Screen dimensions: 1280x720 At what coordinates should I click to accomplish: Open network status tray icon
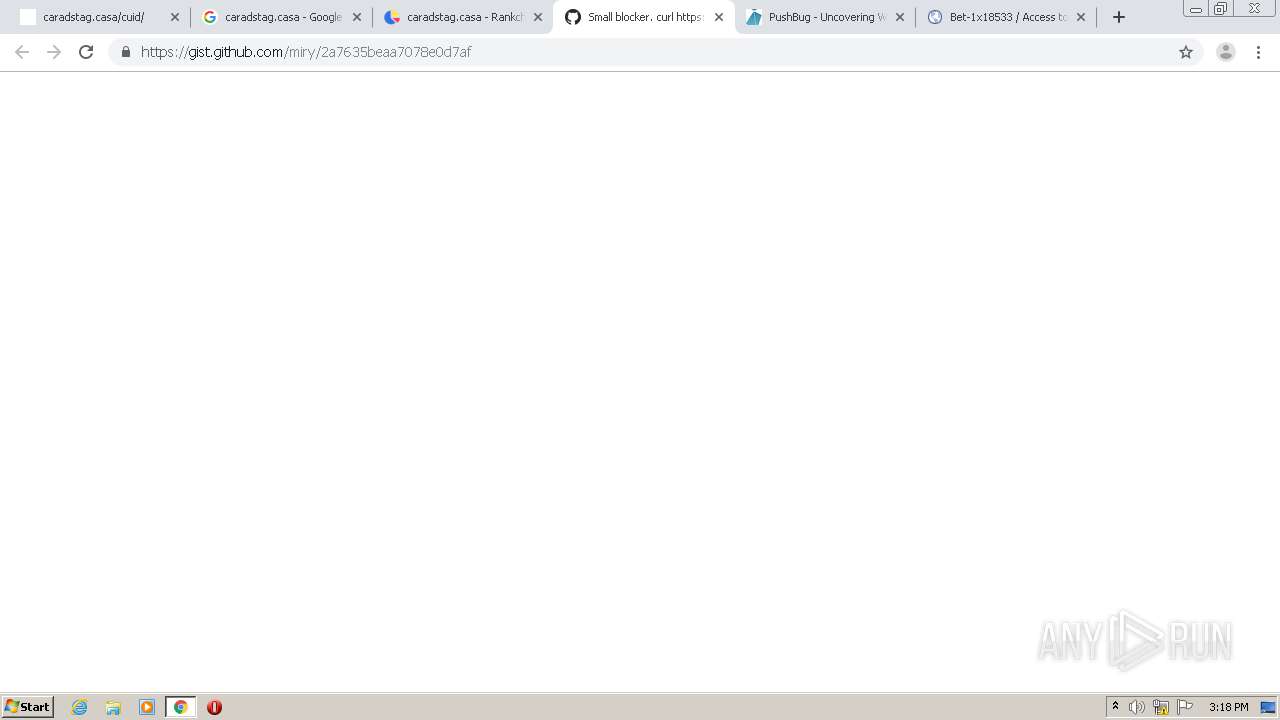click(1161, 707)
